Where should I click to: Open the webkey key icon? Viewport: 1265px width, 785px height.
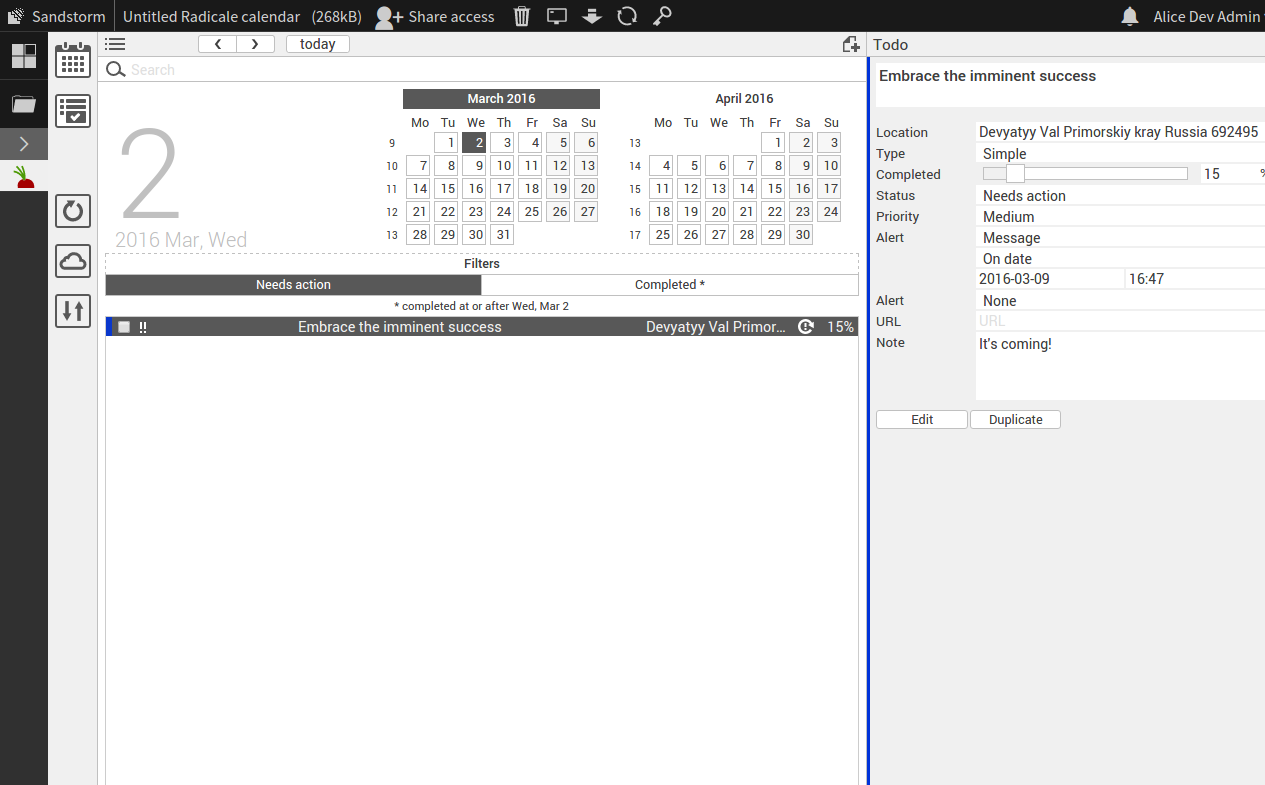662,16
